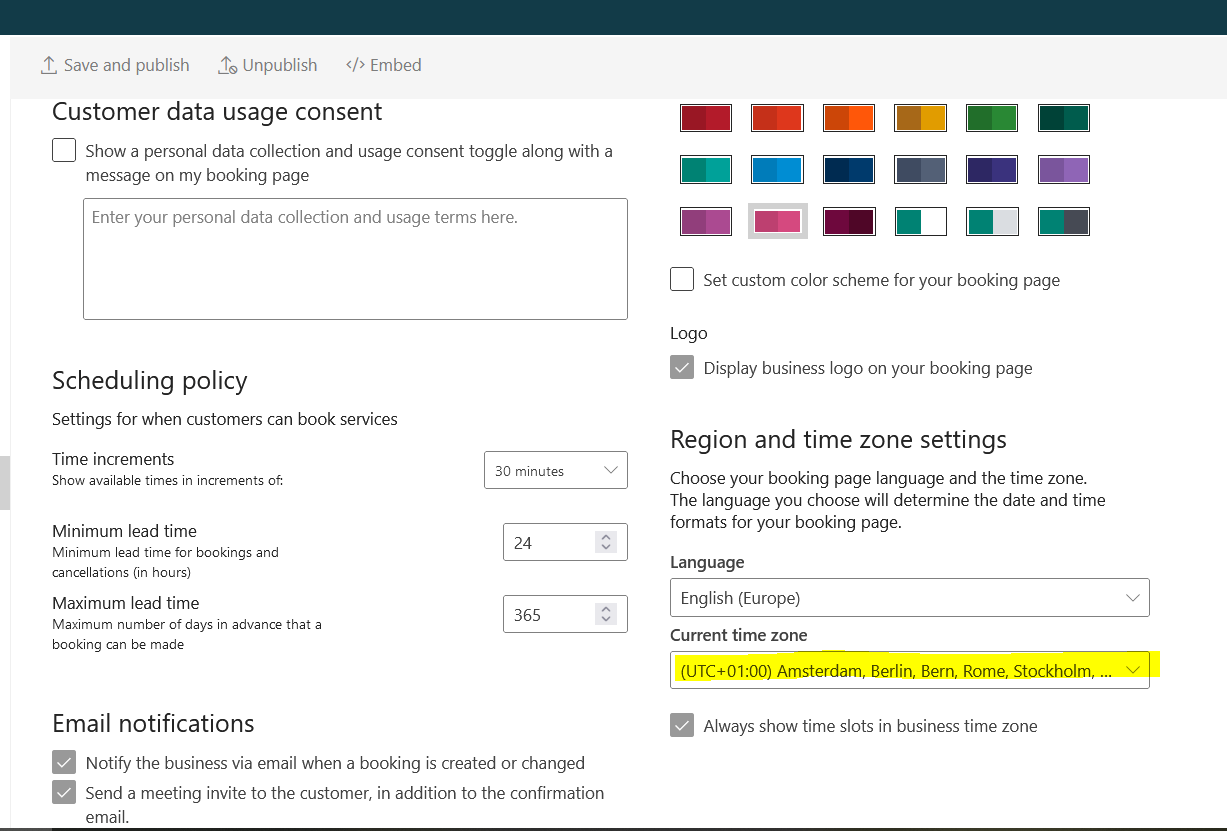Click the Maximum lead time field showing 365

coord(565,614)
